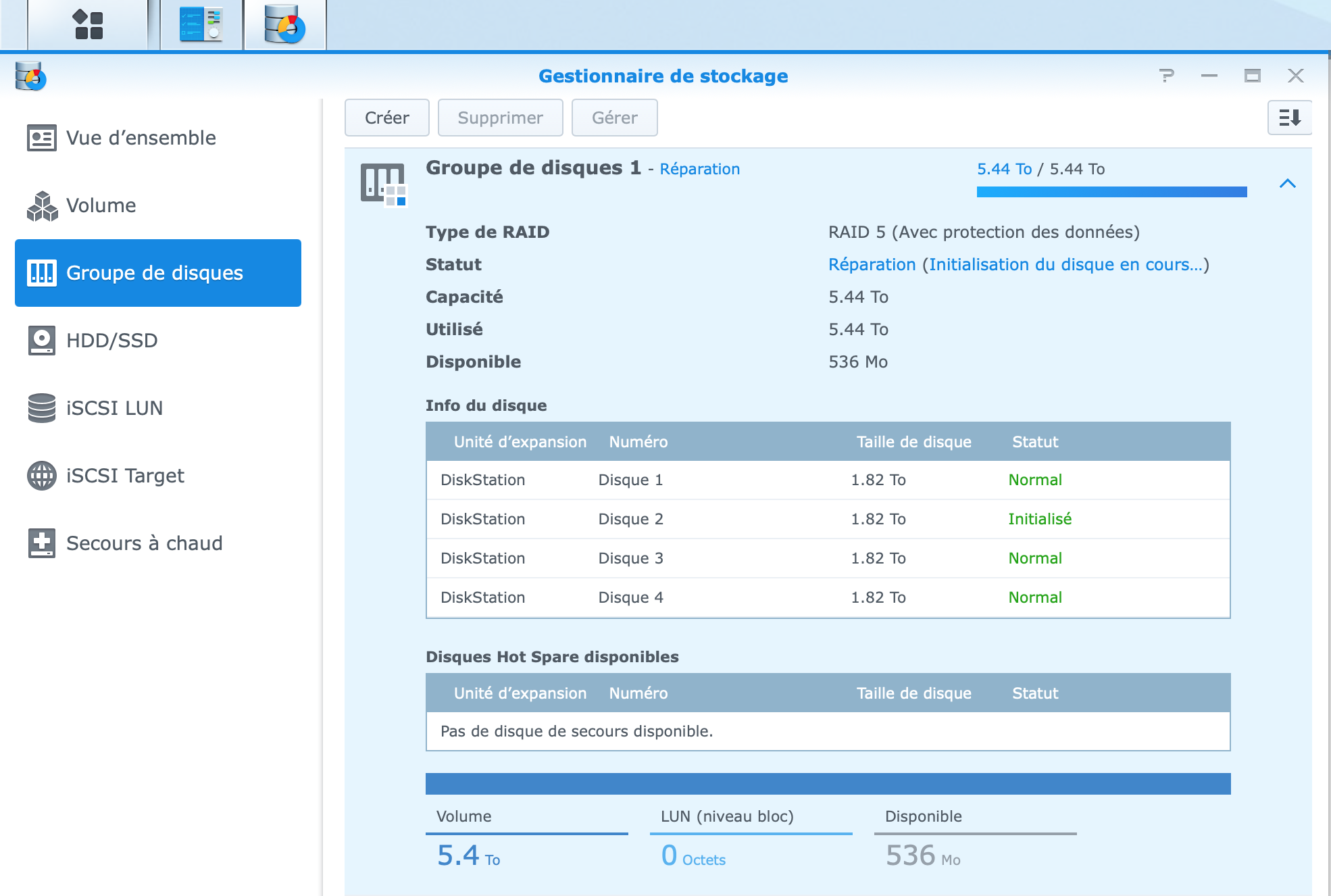Go to iSCSI Target section
Viewport: 1331px width, 896px height.
click(x=124, y=476)
